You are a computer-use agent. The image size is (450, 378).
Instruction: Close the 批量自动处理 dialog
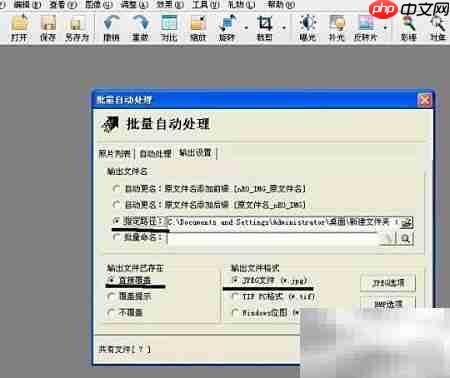(x=425, y=100)
